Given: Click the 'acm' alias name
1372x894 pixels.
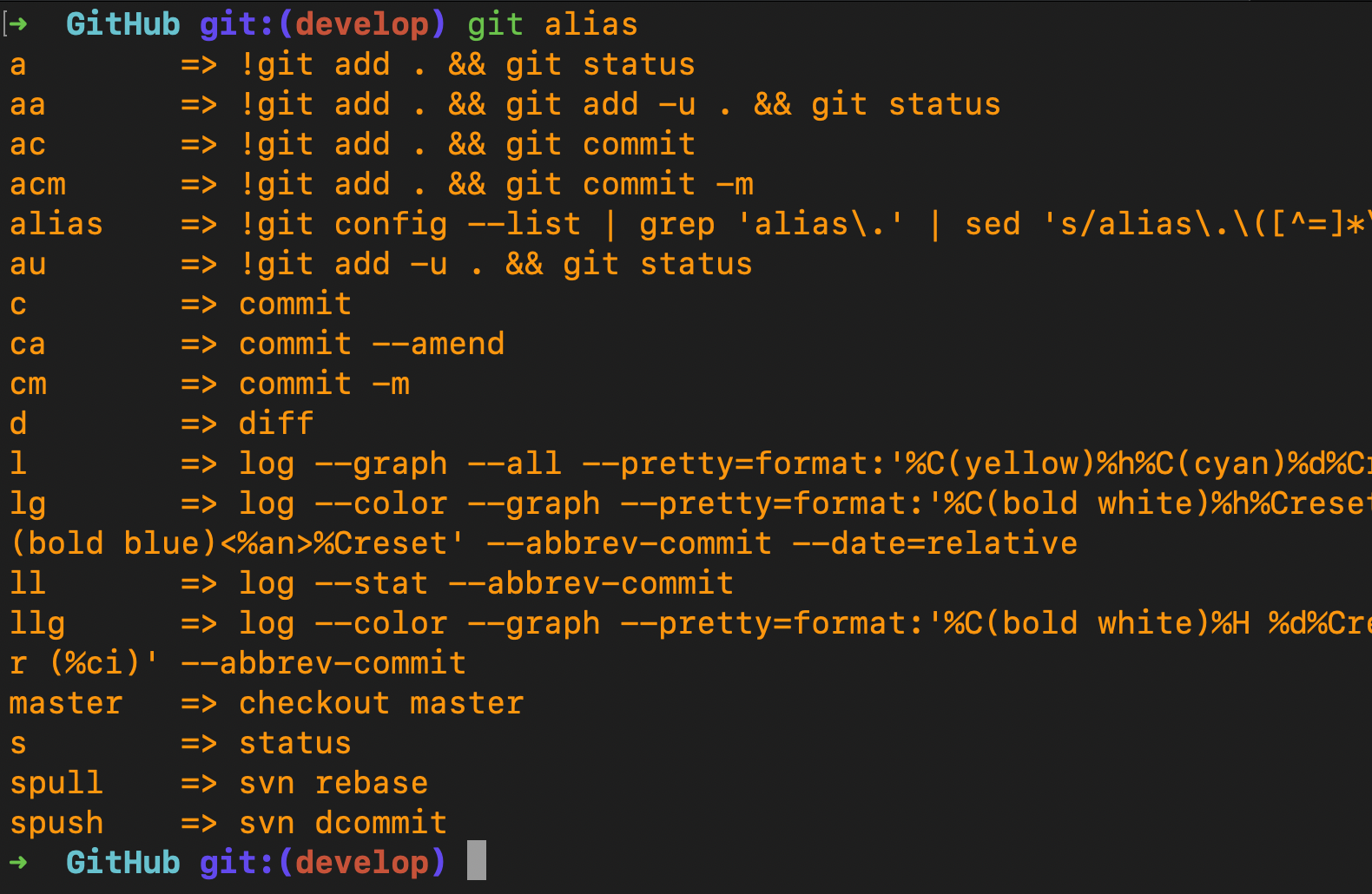Looking at the screenshot, I should (38, 184).
